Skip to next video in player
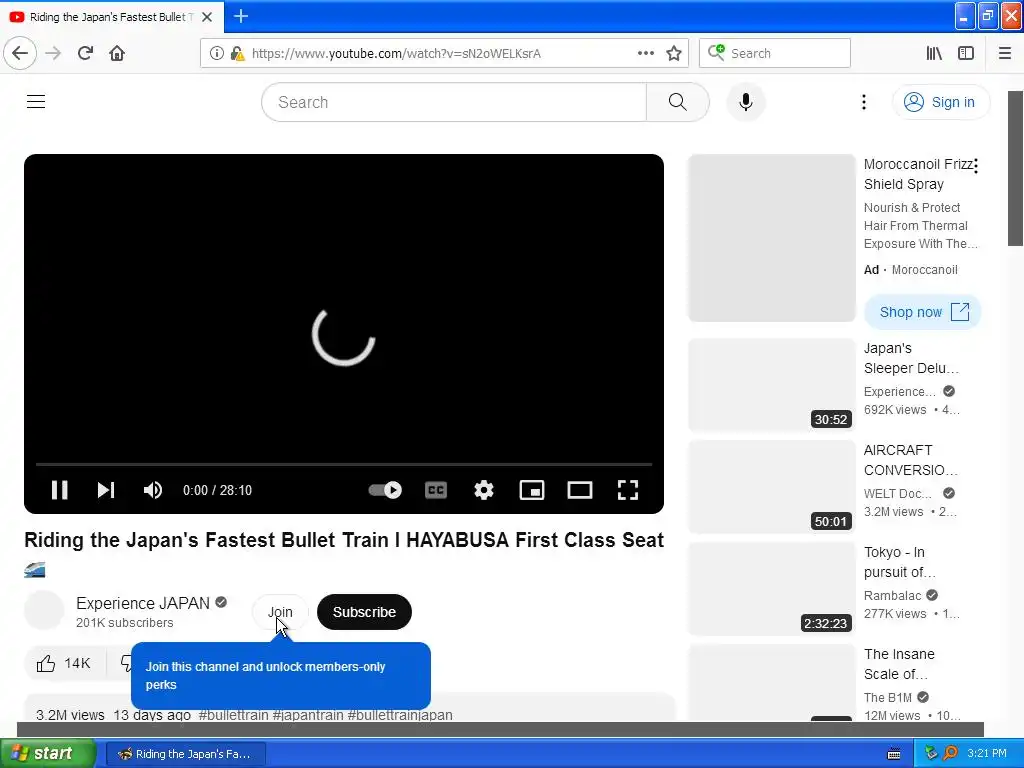 (106, 490)
